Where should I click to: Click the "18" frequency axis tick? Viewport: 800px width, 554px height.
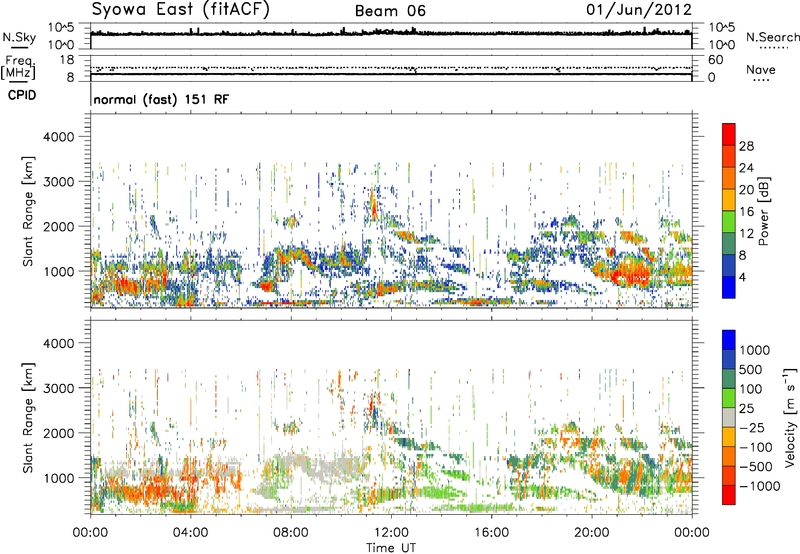67,60
